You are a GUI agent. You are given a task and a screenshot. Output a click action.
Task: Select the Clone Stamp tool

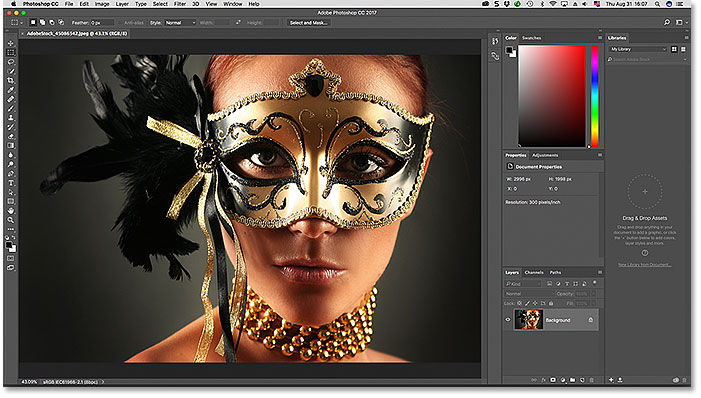pos(11,118)
